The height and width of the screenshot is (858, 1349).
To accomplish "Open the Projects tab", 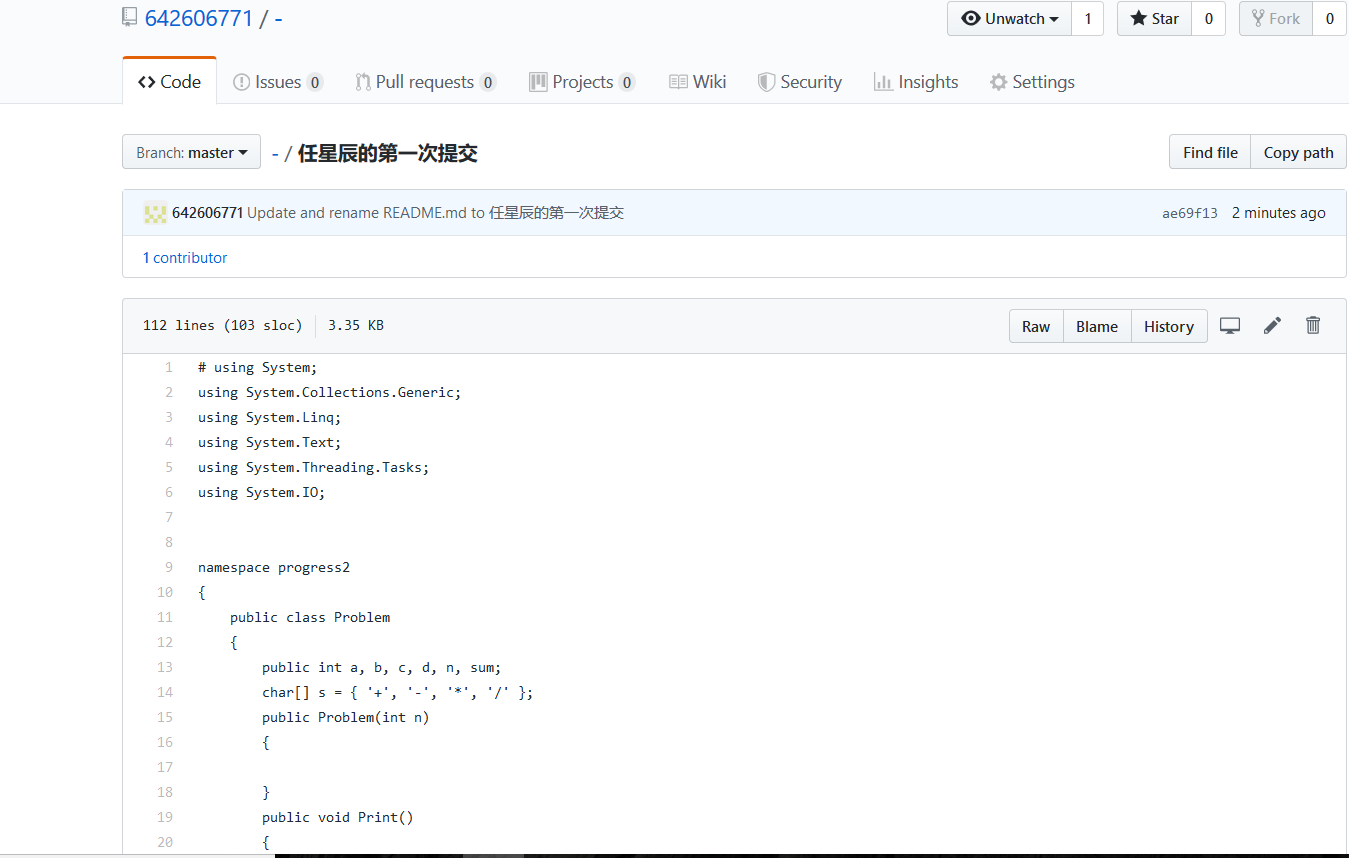I will click(x=582, y=82).
